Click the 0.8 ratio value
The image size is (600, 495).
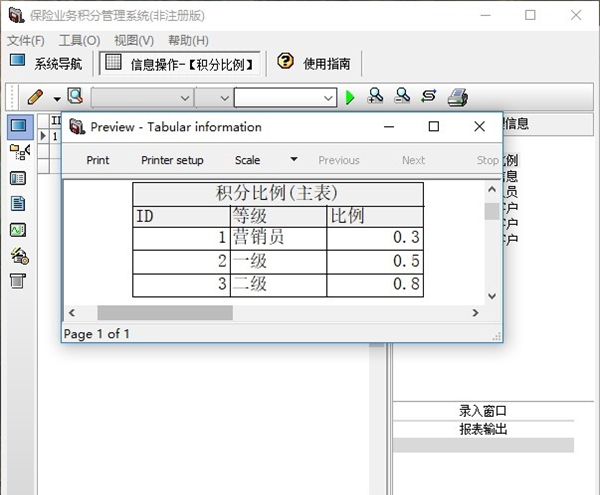[406, 284]
